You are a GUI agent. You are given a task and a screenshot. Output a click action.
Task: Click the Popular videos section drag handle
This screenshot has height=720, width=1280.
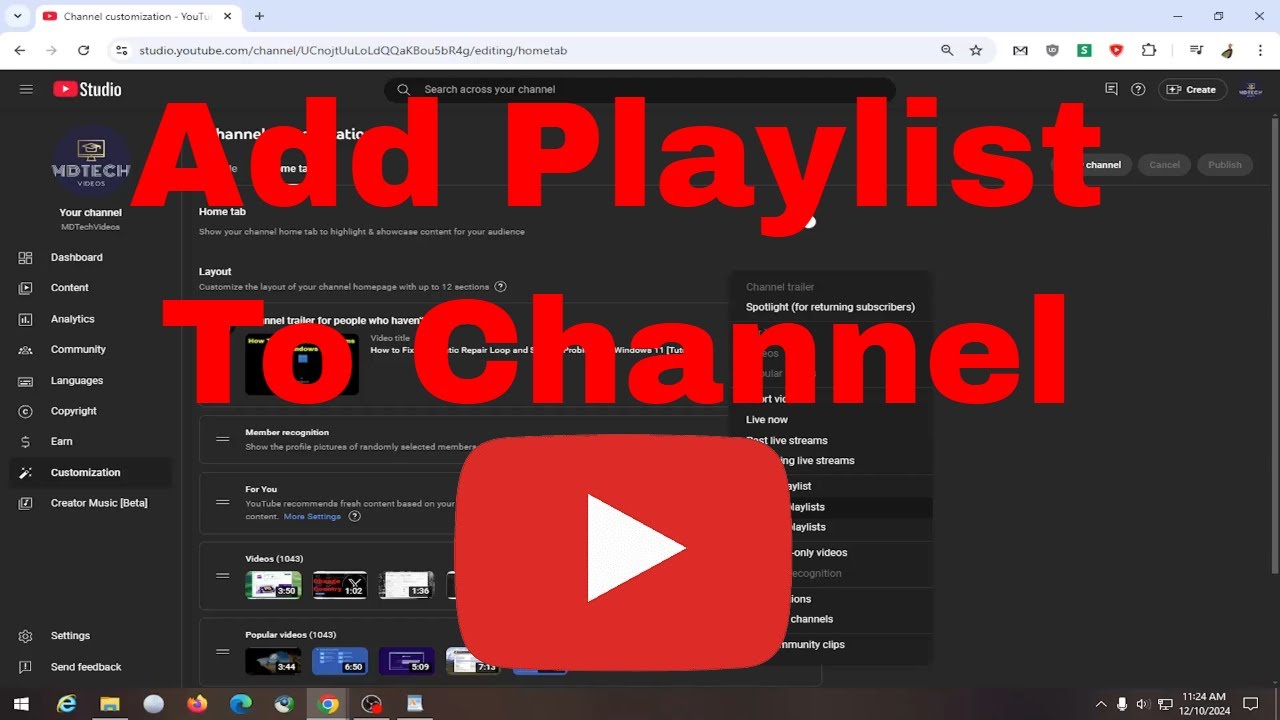pos(223,652)
